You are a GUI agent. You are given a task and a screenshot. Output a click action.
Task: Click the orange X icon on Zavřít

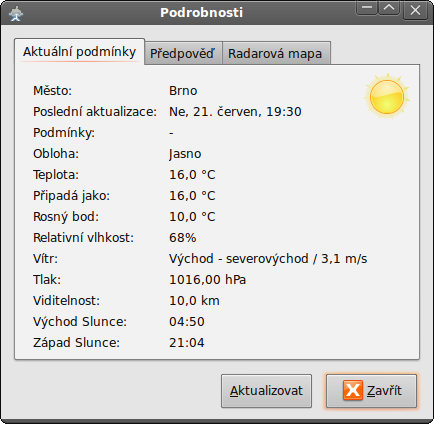point(353,390)
